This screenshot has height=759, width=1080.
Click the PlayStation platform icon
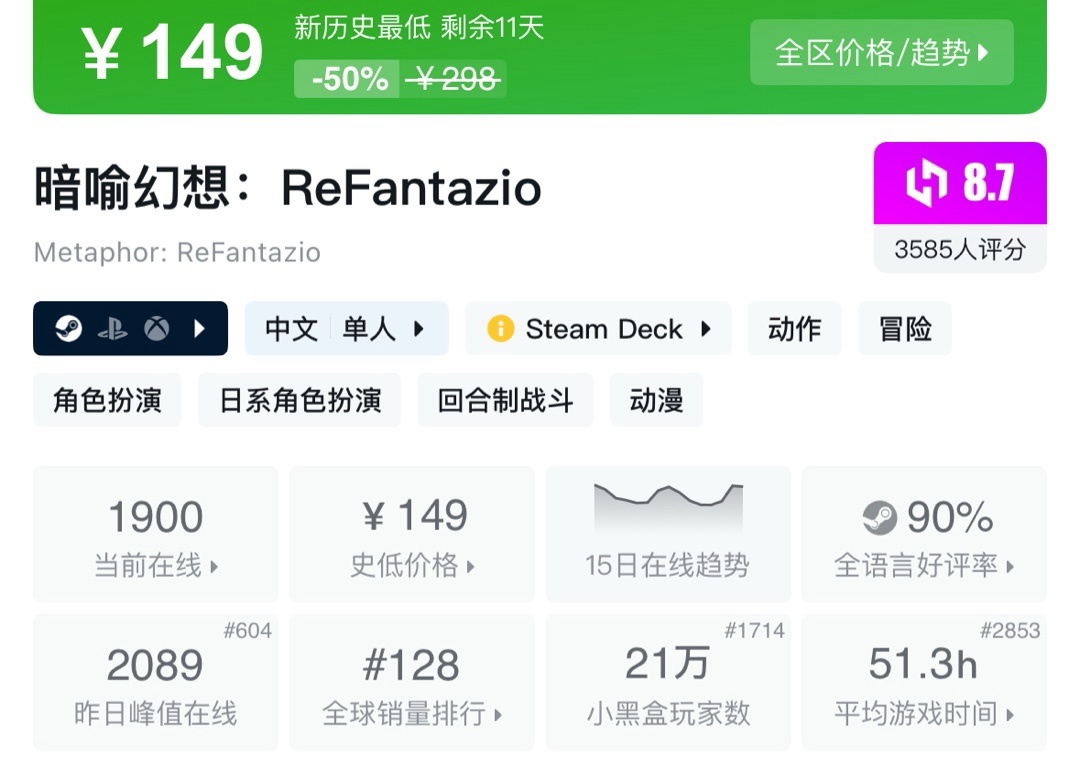[x=112, y=329]
